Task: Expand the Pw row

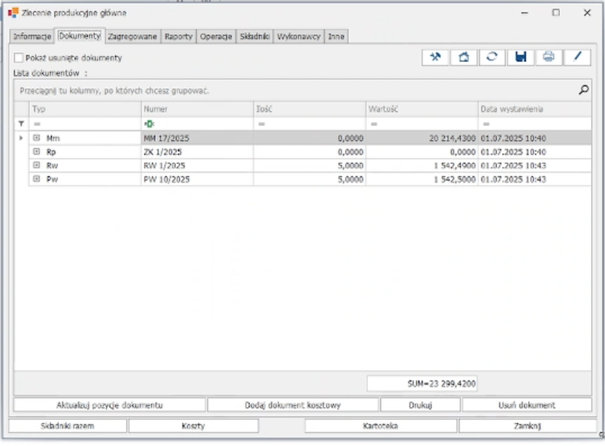Action: coord(36,179)
